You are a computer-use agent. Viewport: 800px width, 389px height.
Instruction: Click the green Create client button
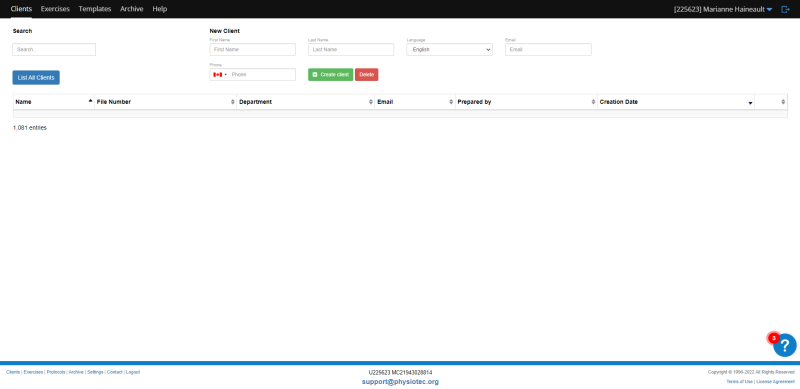(331, 75)
